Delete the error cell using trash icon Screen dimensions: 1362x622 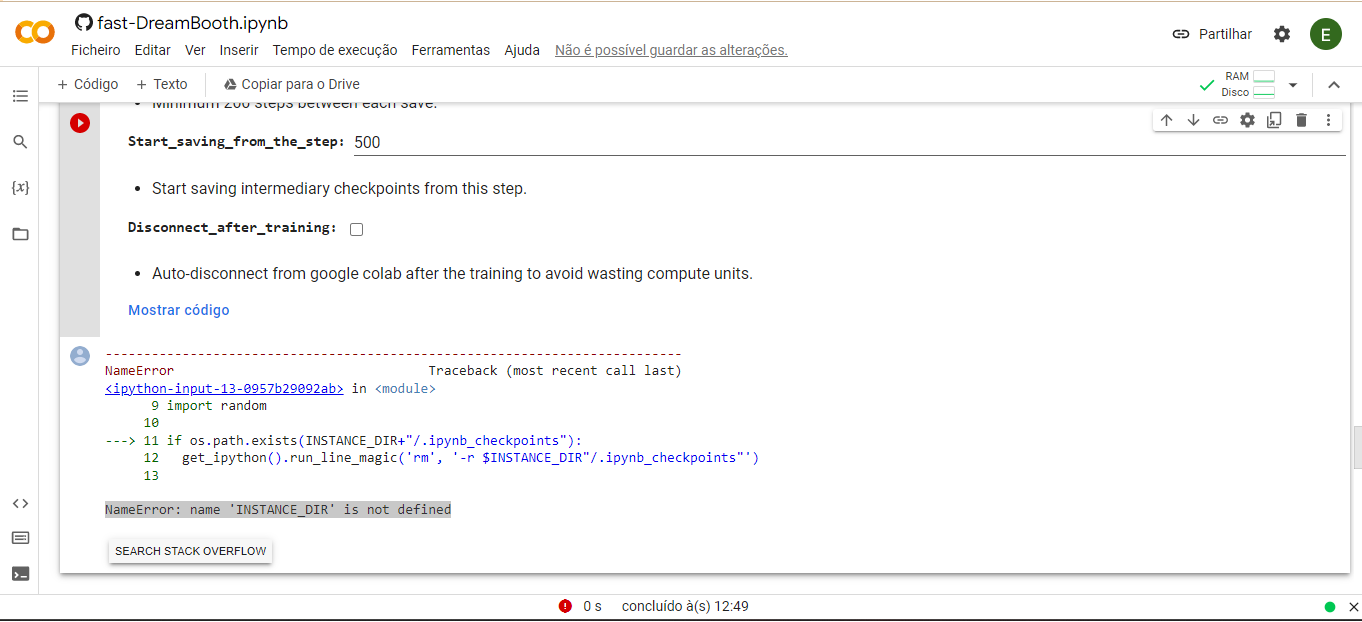(1301, 119)
